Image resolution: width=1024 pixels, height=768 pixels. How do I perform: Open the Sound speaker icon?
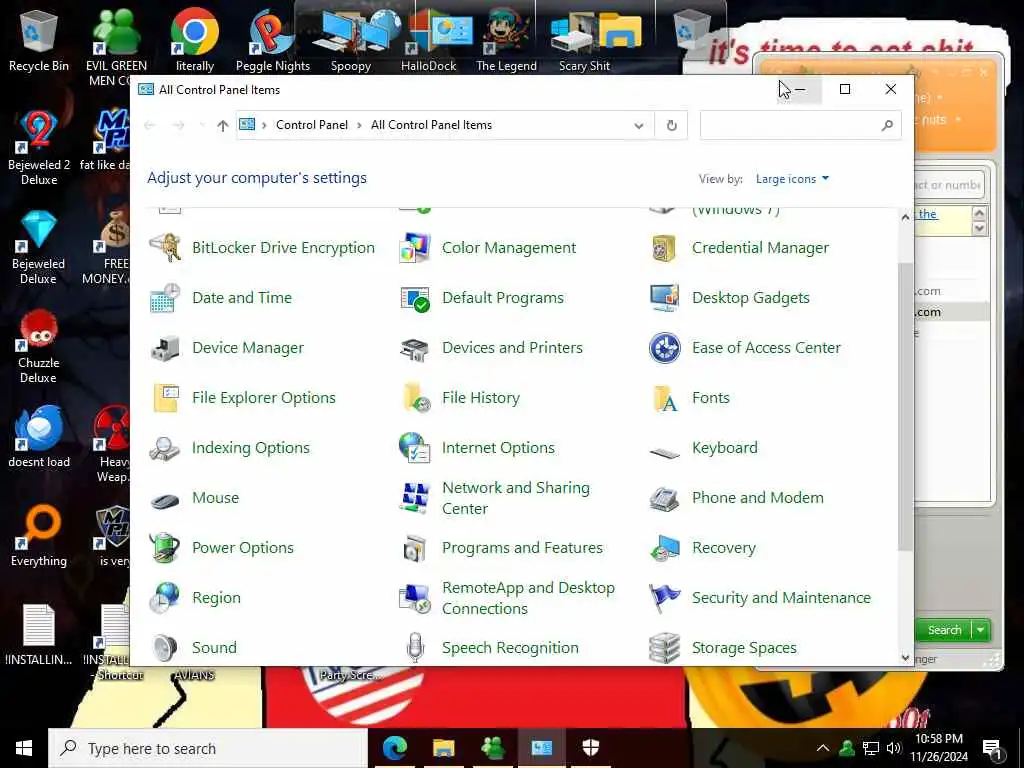165,648
